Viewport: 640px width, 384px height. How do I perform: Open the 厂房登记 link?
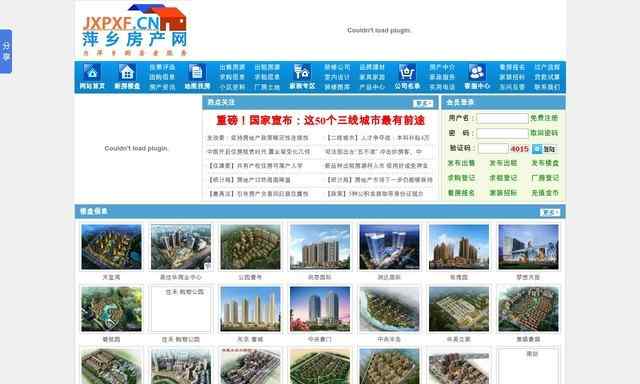tap(545, 178)
